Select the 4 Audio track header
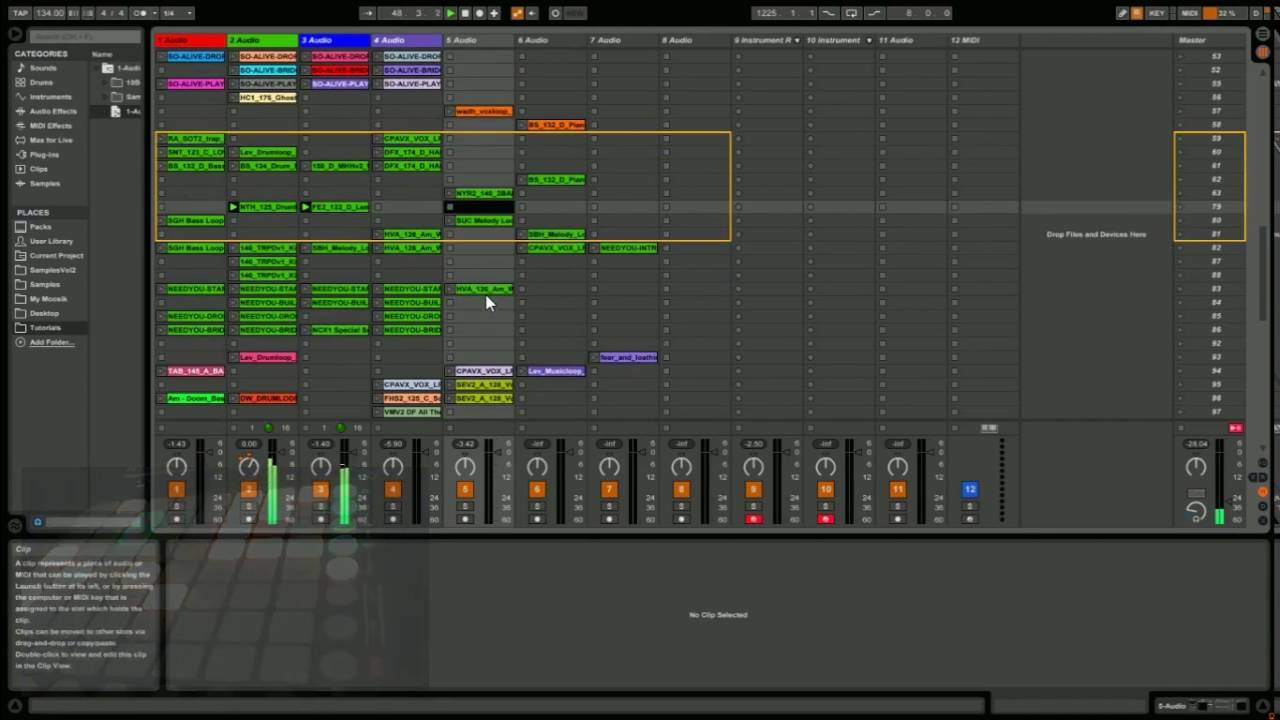This screenshot has height=720, width=1280. point(406,40)
